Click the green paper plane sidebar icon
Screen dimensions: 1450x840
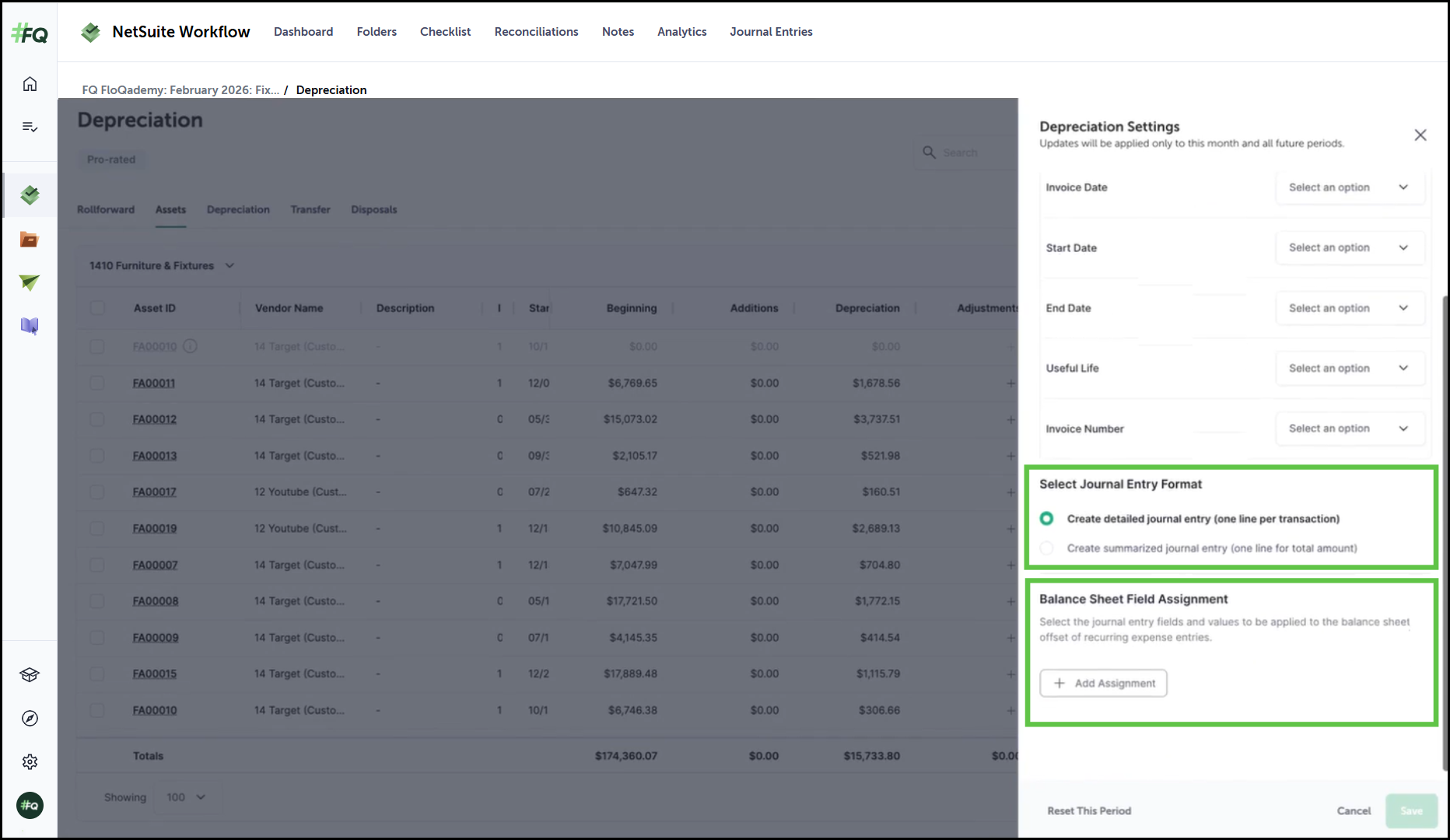30,282
